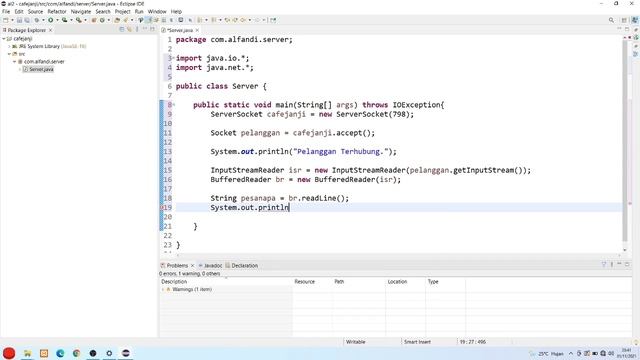Viewport: 640px width, 360px height.
Task: Open File Explorer from the taskbar
Action: tap(27, 353)
